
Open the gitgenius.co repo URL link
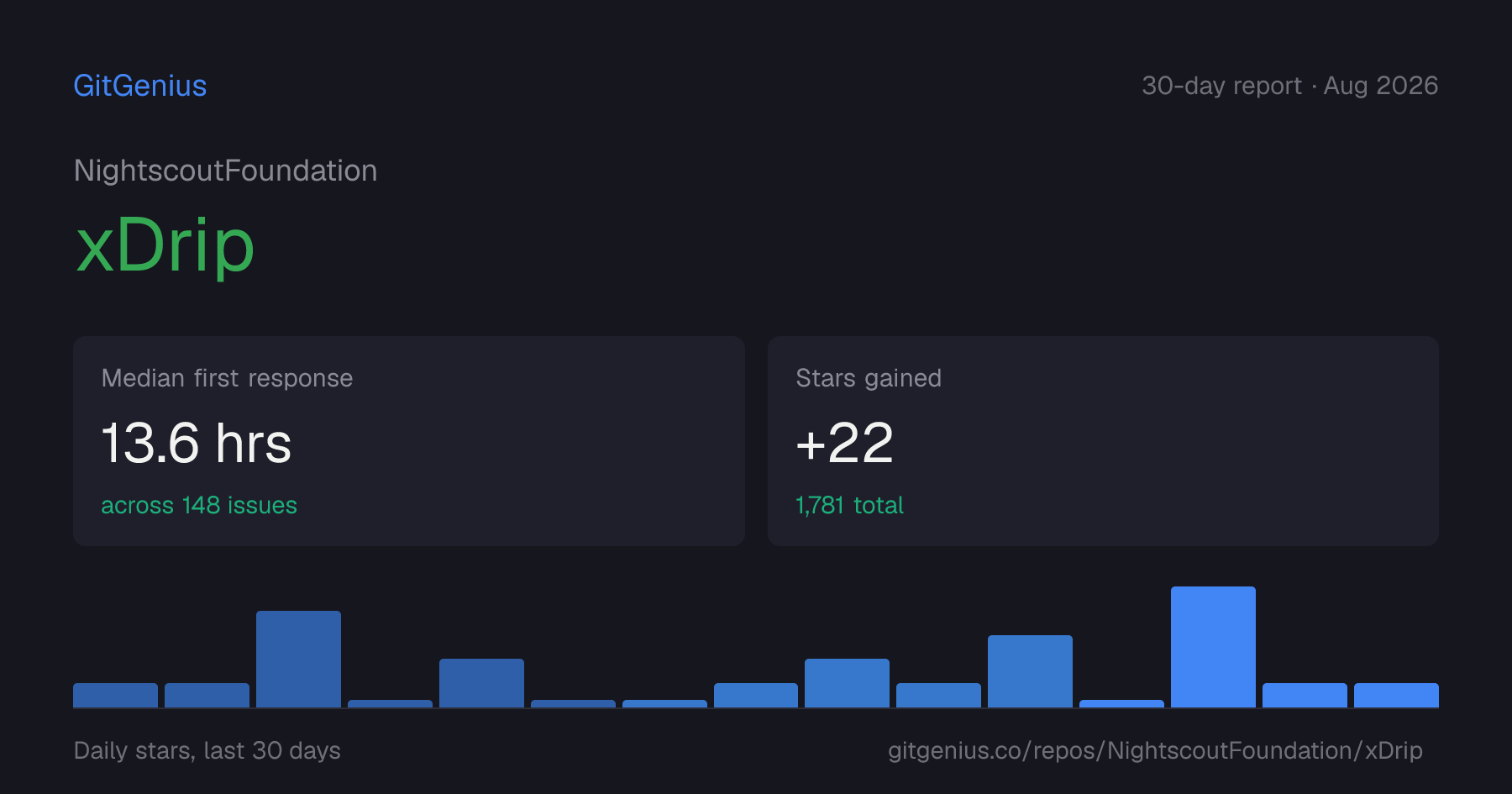[1155, 750]
